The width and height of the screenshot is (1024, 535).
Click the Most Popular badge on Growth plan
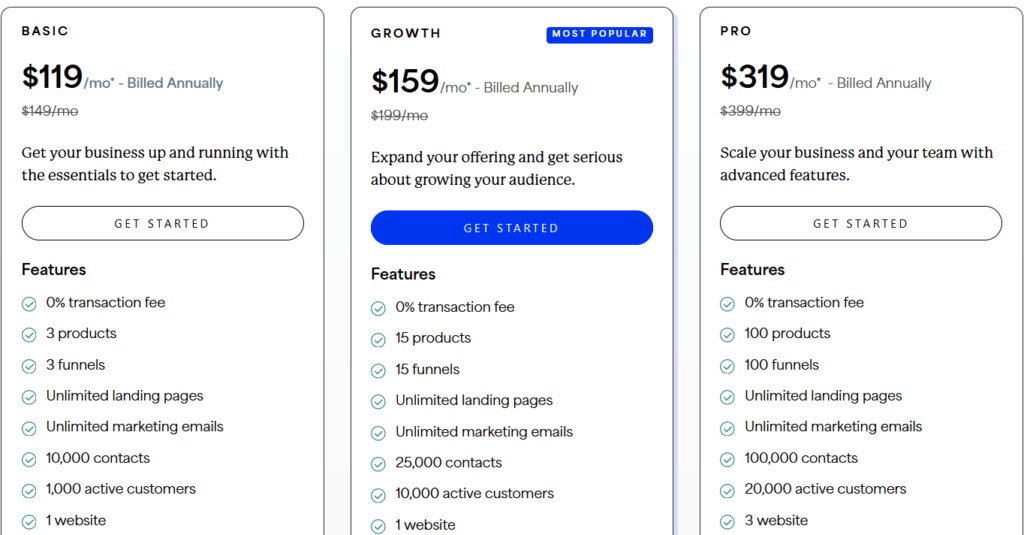[600, 34]
